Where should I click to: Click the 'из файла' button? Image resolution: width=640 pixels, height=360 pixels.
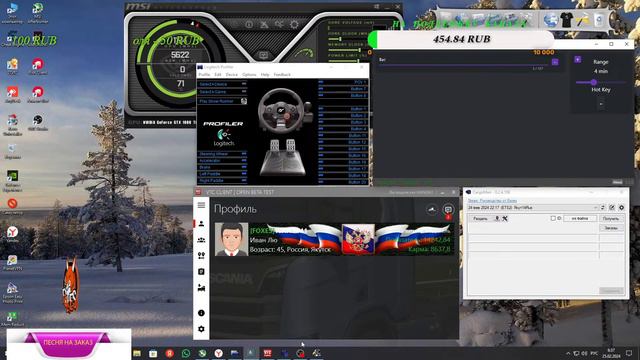click(x=580, y=219)
